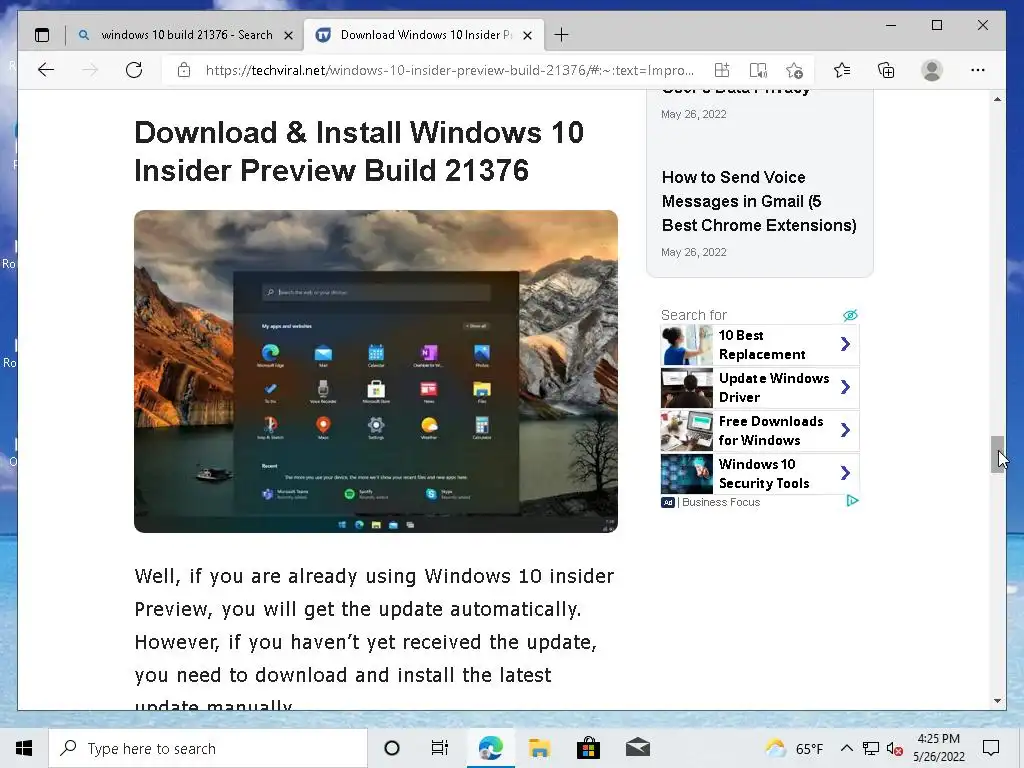Click the Windows 10 start menu article image
The height and width of the screenshot is (768, 1024).
point(376,371)
